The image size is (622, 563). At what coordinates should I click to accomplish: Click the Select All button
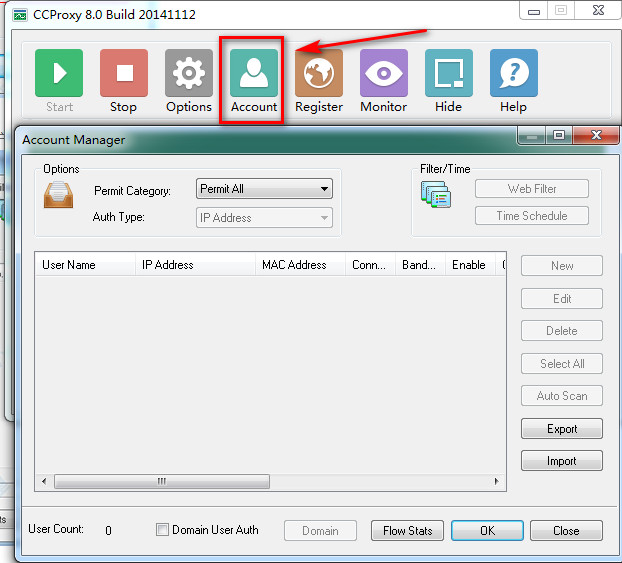coord(562,363)
